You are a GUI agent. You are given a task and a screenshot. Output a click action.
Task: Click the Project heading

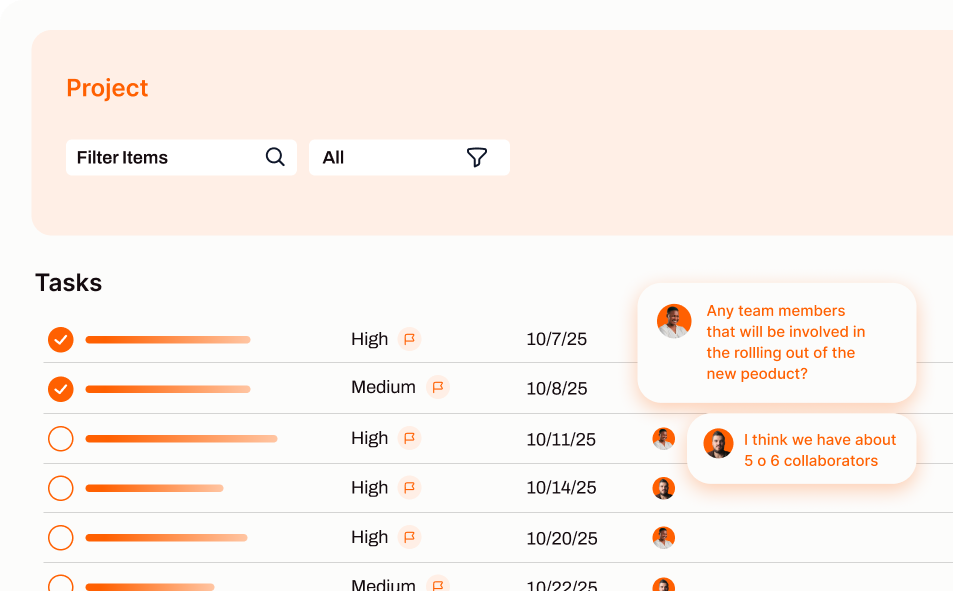[107, 88]
